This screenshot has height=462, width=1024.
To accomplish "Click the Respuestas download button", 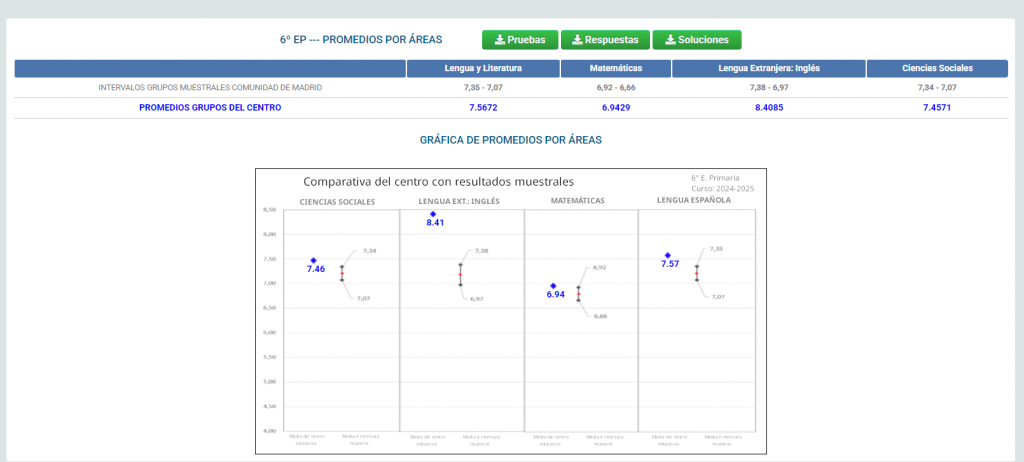I will [605, 40].
